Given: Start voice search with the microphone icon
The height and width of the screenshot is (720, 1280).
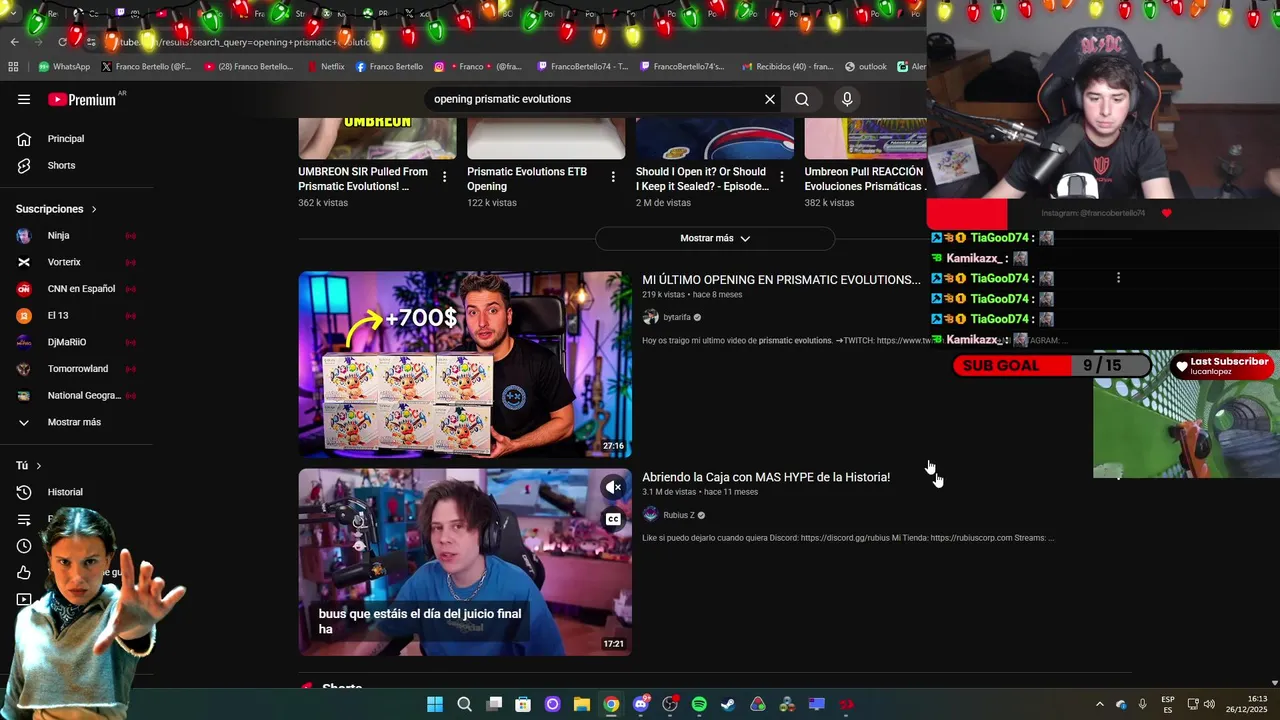Looking at the screenshot, I should coord(847,99).
